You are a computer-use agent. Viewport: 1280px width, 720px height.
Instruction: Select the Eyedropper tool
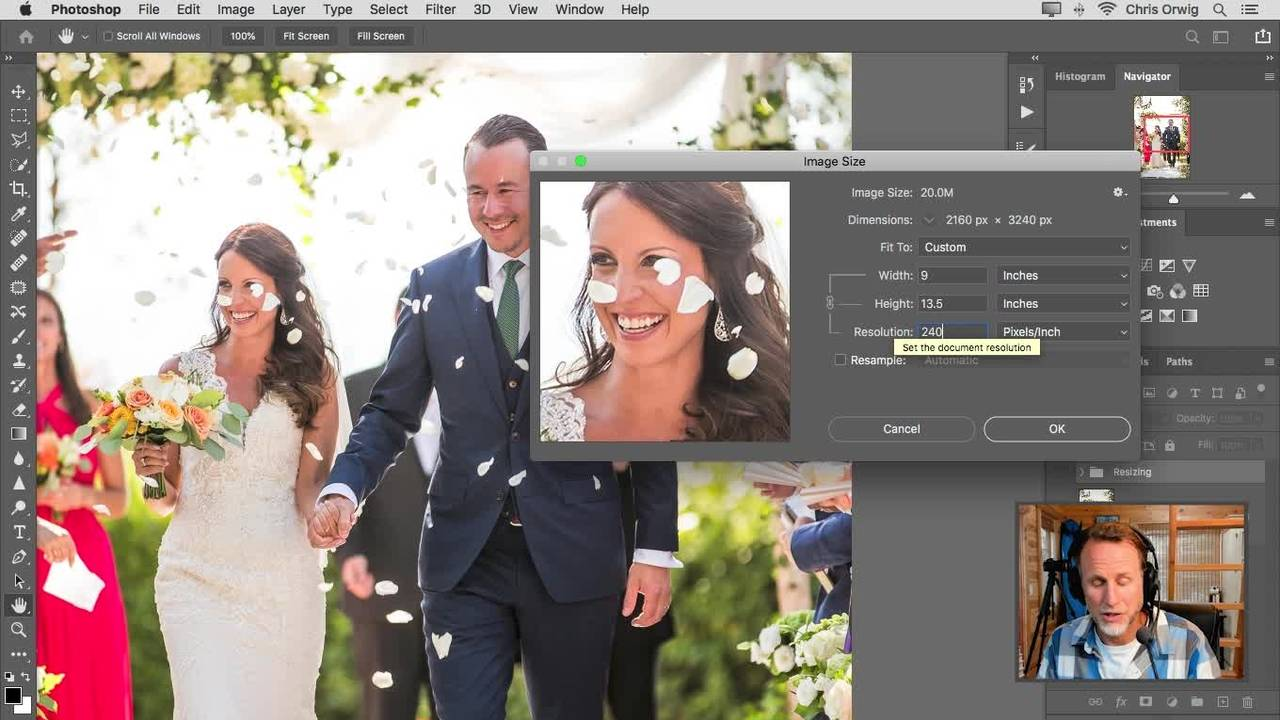18,214
